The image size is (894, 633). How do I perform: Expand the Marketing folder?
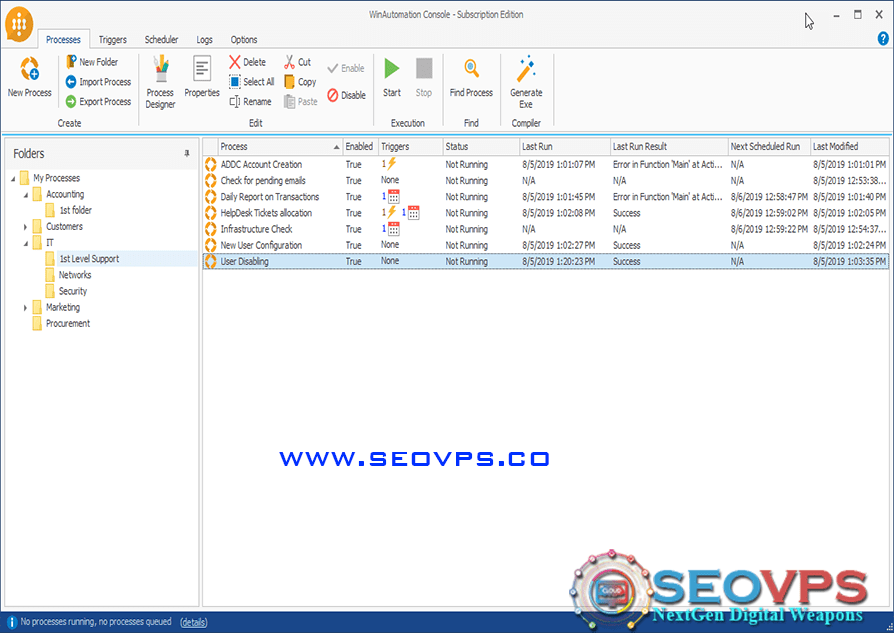click(26, 308)
